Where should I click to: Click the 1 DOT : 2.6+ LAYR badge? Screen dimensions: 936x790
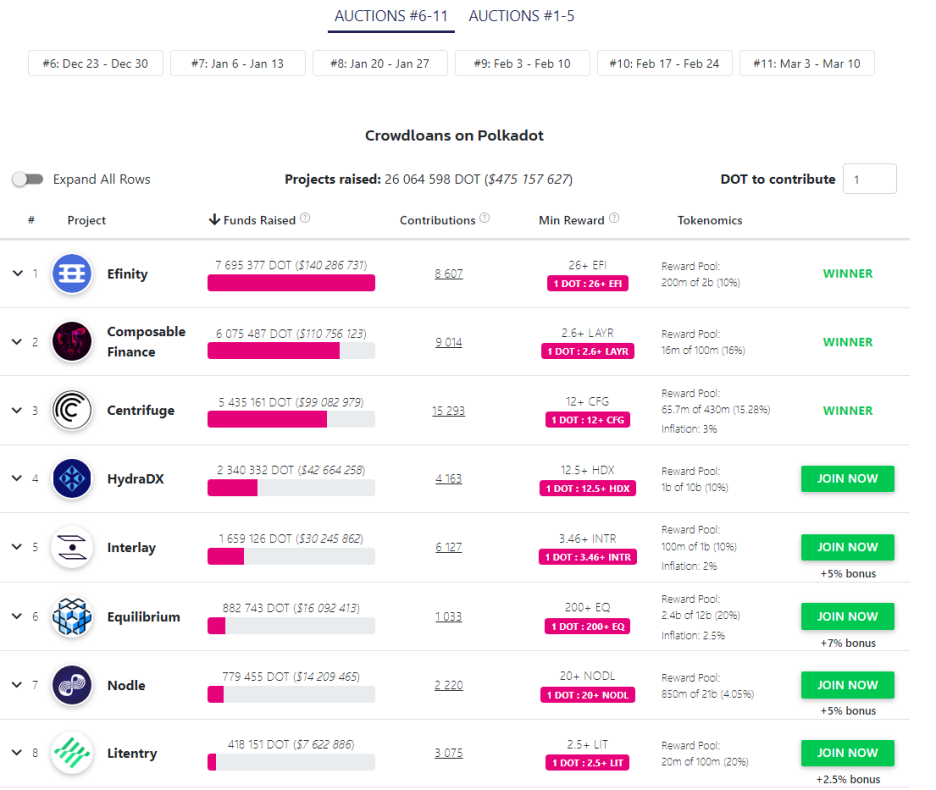(587, 351)
